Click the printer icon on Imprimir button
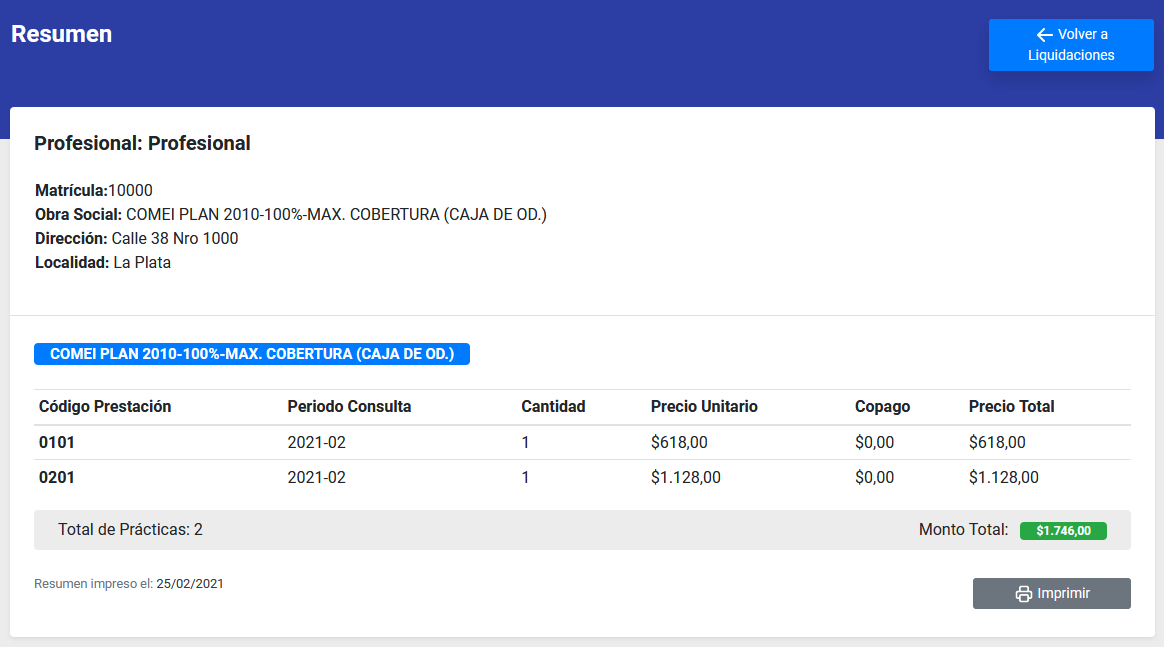Screen dimensions: 1164x647 (1022, 593)
